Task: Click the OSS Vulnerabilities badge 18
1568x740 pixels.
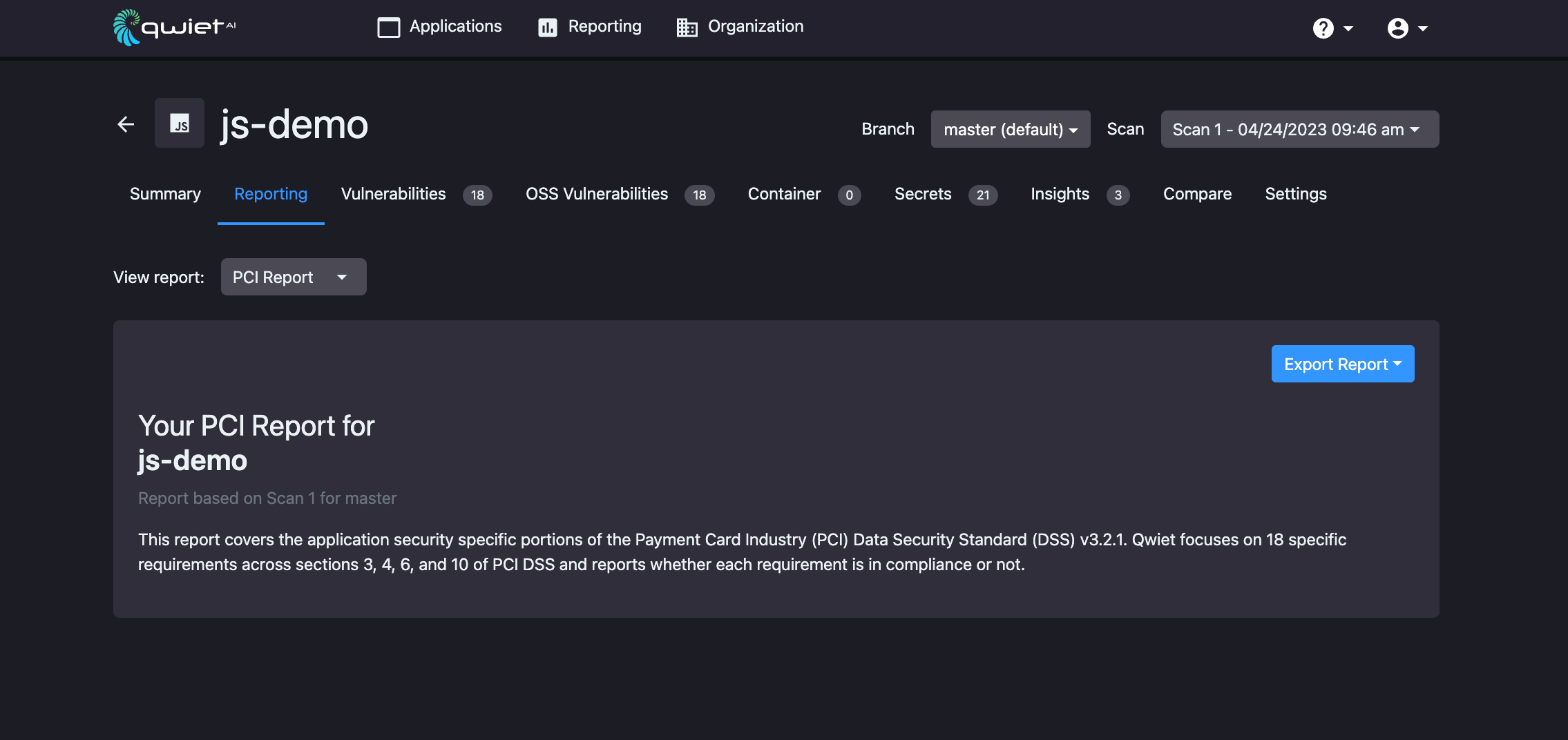Action: (x=699, y=195)
